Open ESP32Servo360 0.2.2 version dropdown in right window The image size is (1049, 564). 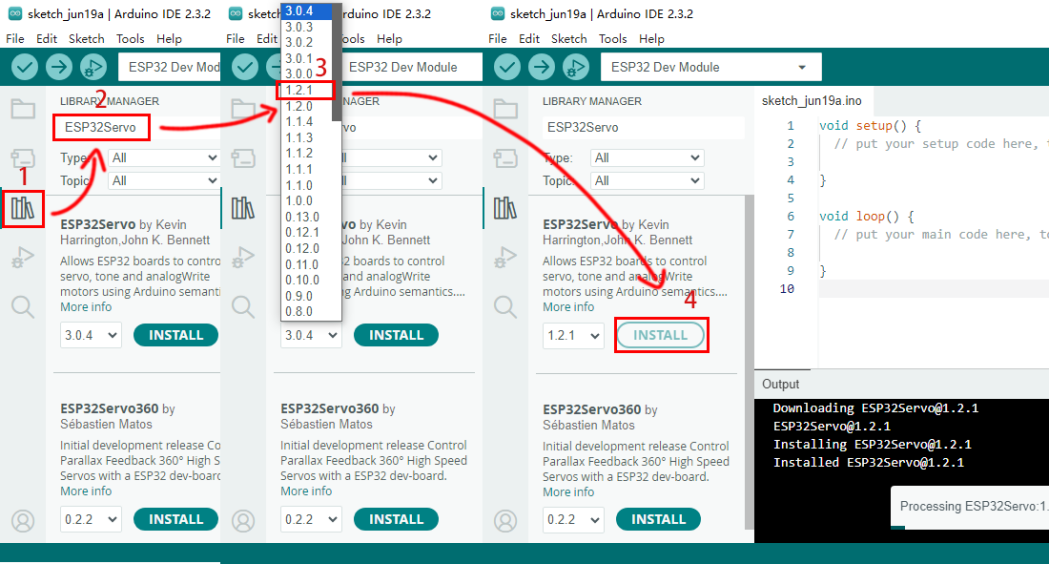click(x=573, y=520)
